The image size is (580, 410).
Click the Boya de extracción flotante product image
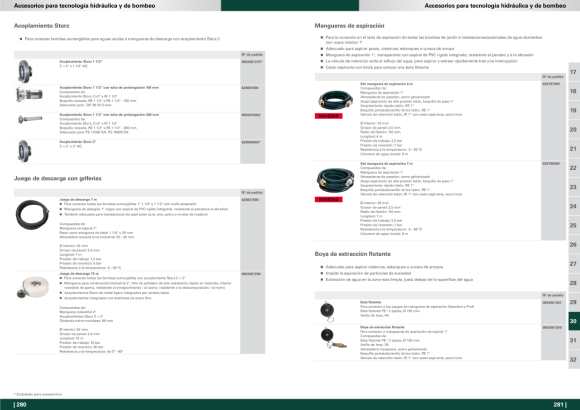[x=333, y=338]
